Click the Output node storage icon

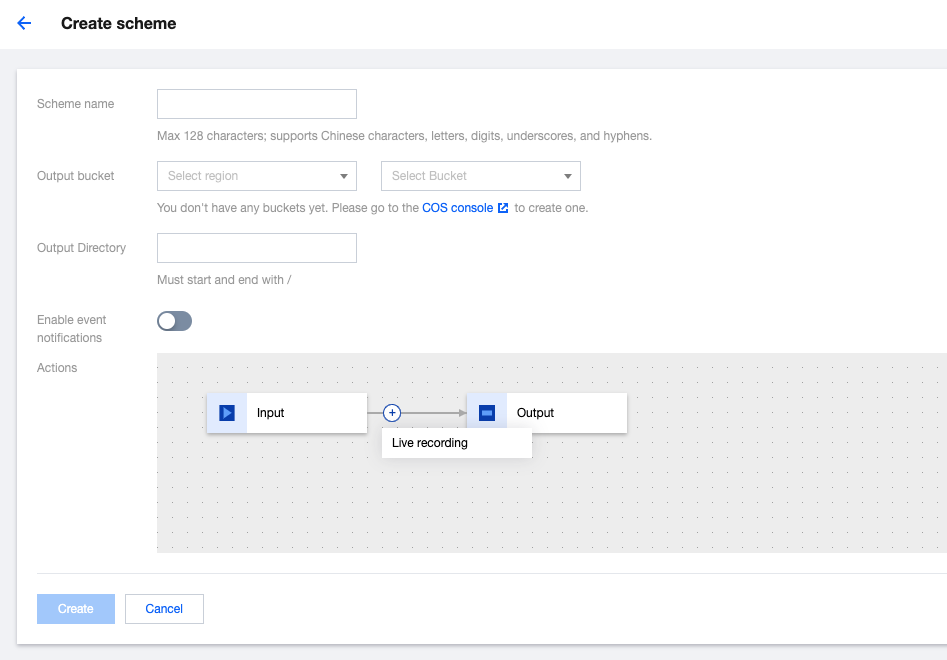click(487, 413)
